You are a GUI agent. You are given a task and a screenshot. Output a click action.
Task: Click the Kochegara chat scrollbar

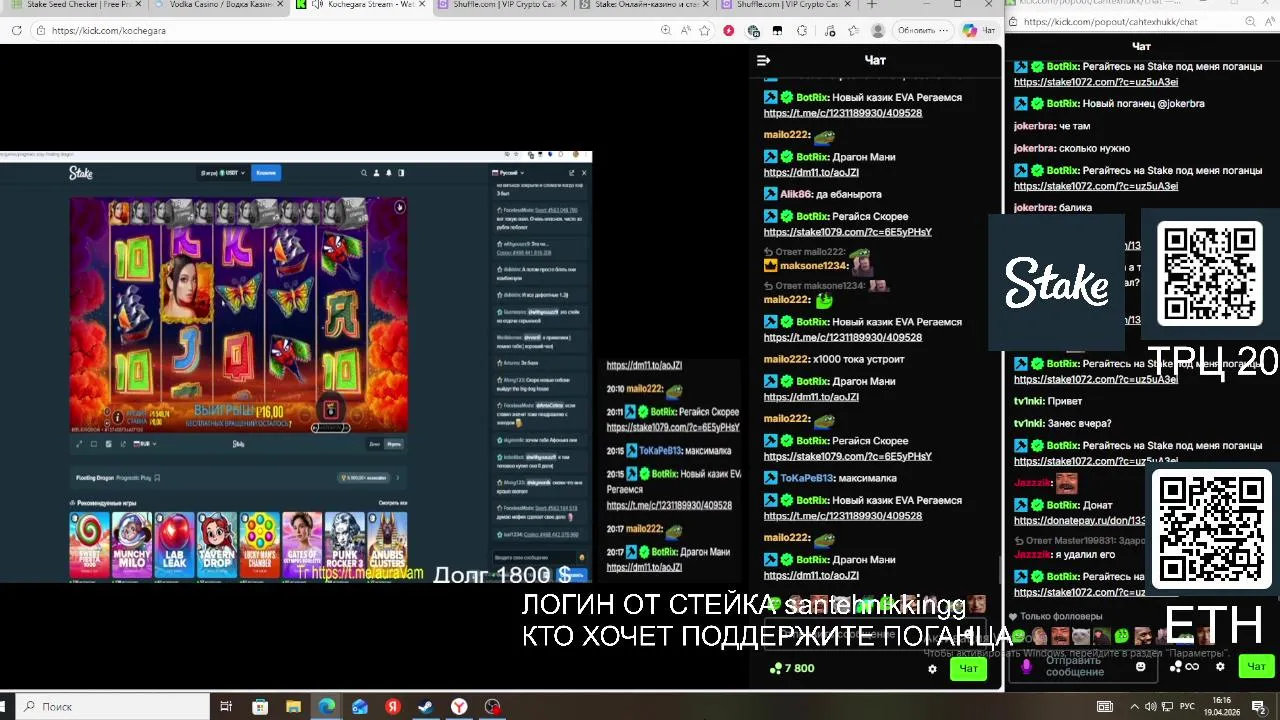[1000, 571]
